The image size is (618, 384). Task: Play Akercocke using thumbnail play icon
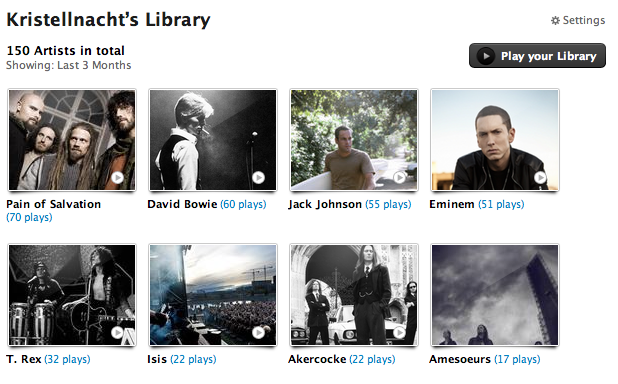(400, 333)
